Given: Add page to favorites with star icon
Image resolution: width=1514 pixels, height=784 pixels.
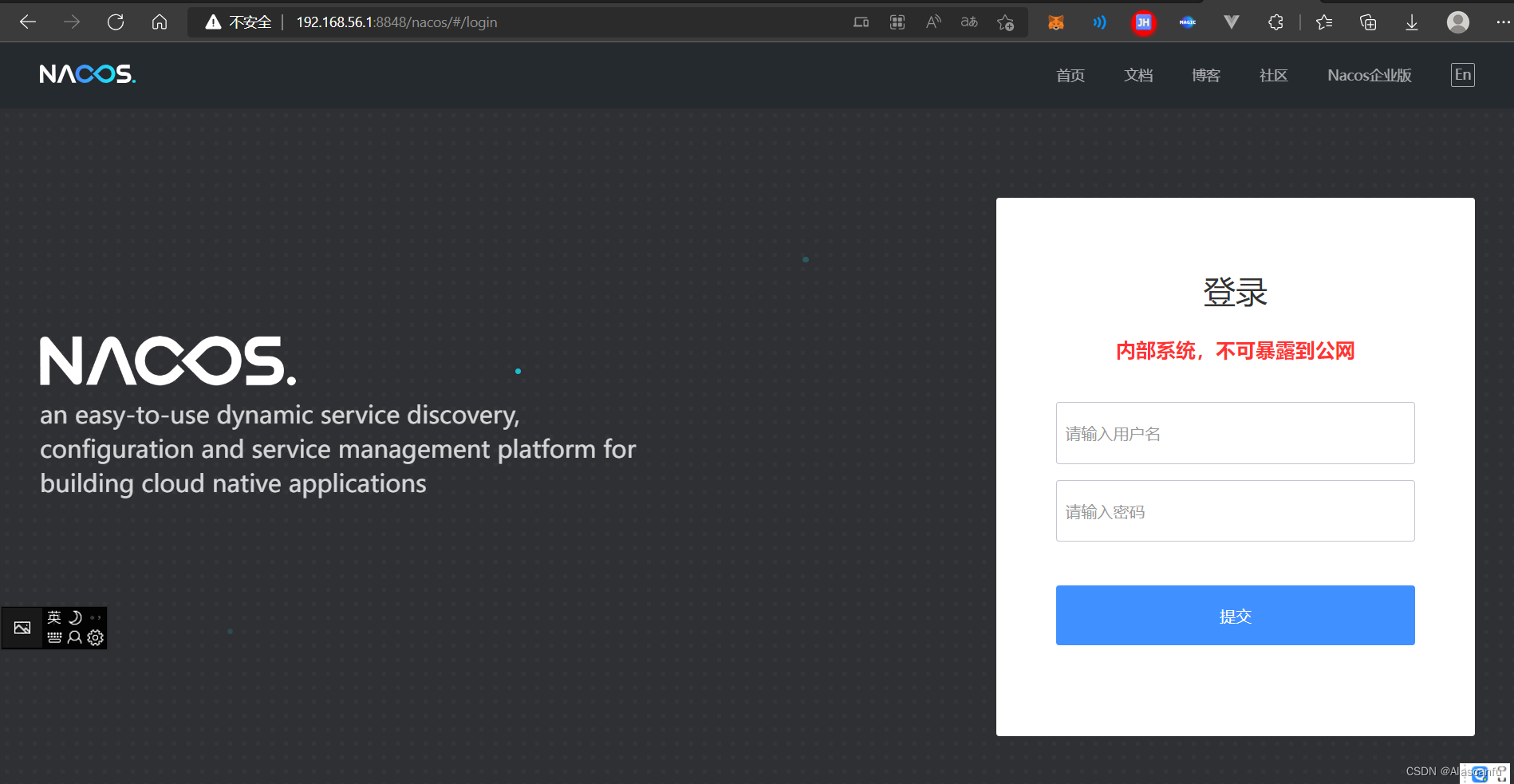Looking at the screenshot, I should tap(1006, 22).
